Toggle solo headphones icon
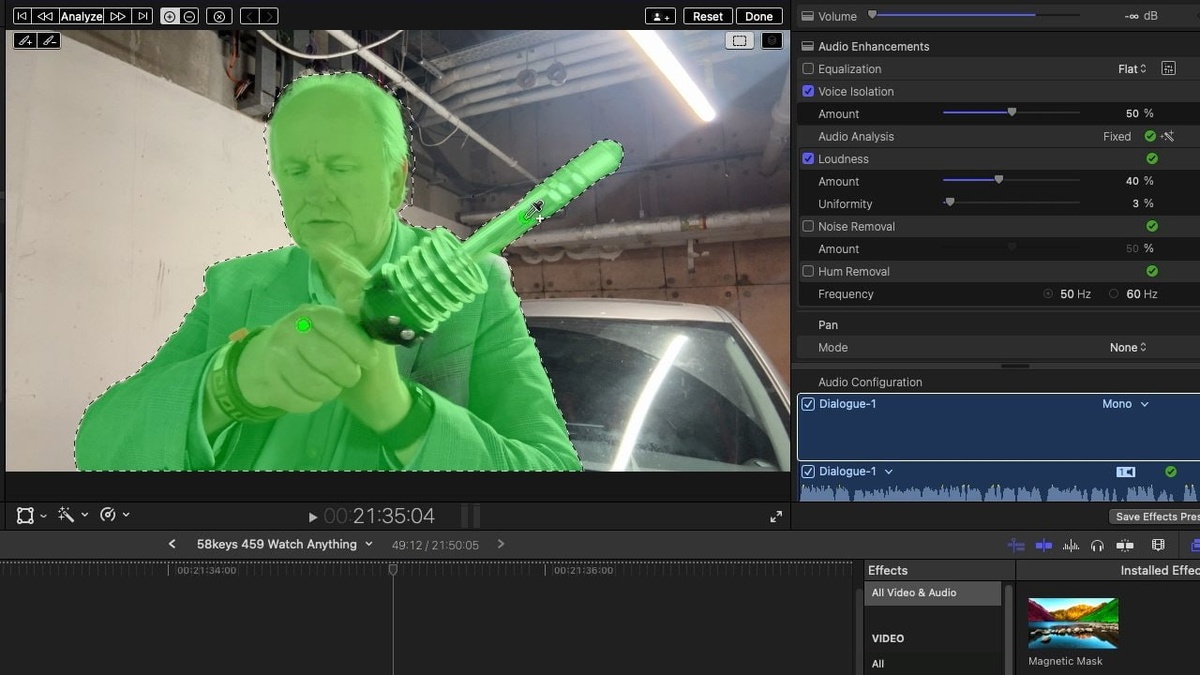 point(1097,545)
